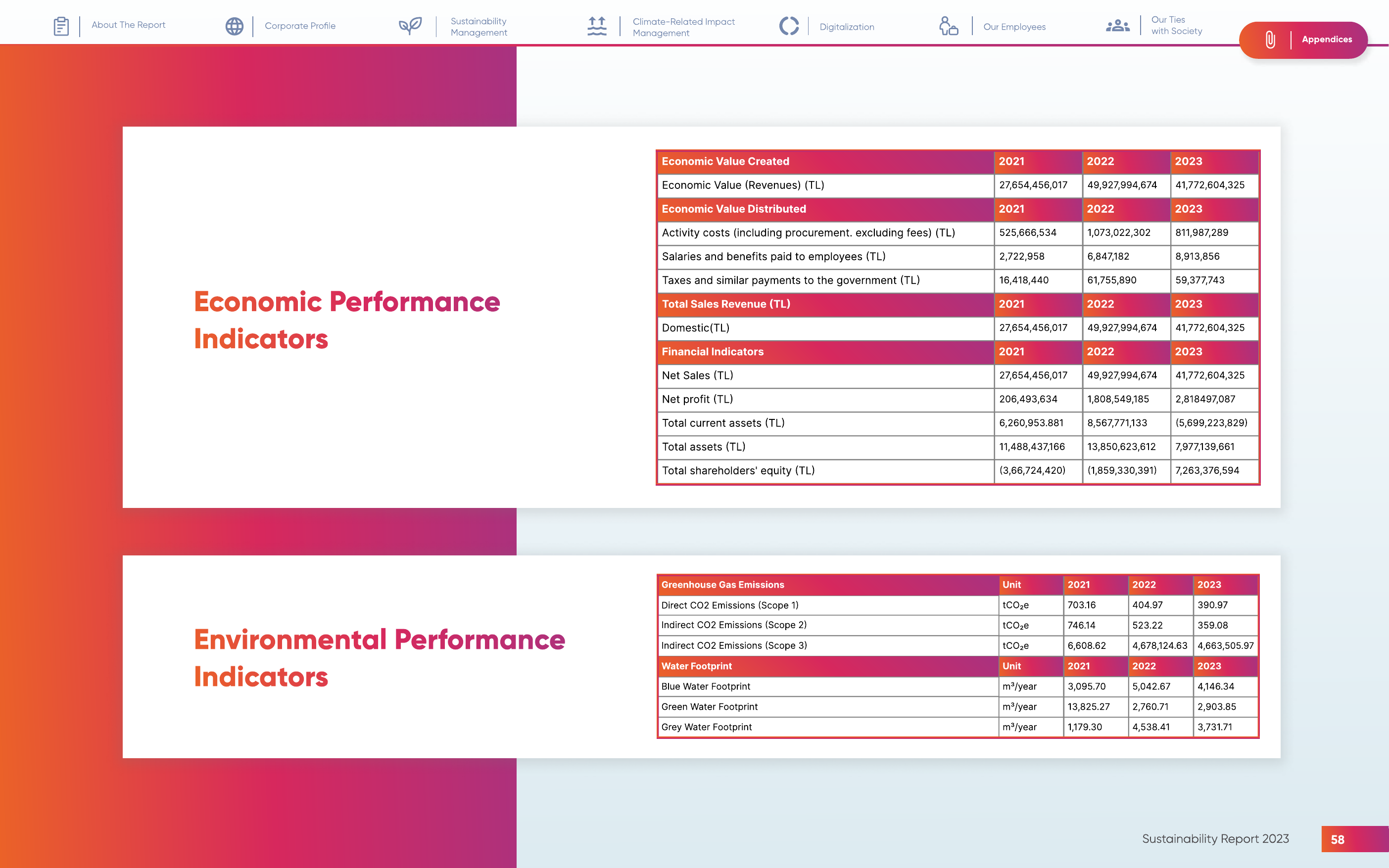
Task: Select value 525,666,534 in Activity costs
Action: (x=1027, y=232)
